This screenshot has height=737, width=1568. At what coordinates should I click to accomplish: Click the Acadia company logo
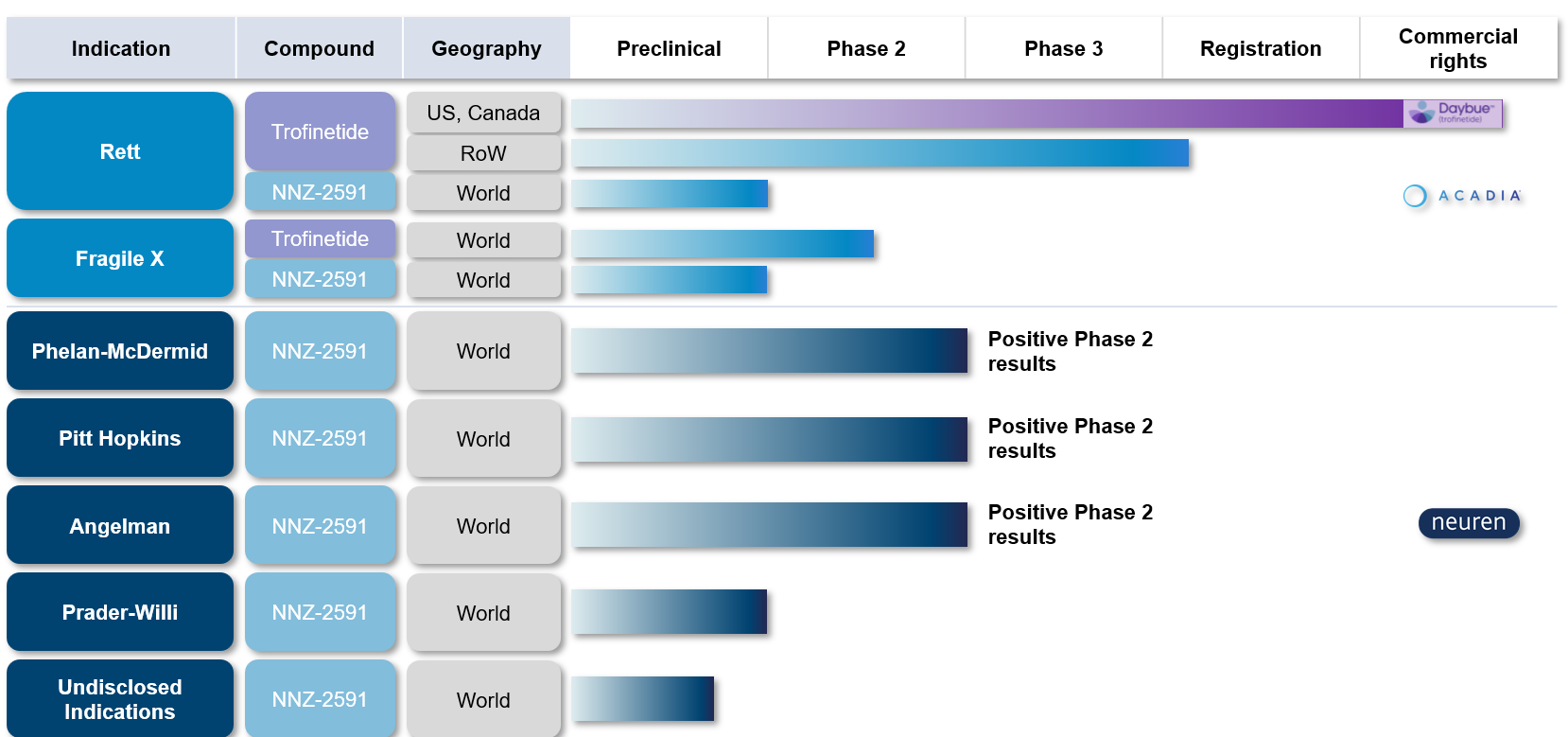coord(1462,196)
